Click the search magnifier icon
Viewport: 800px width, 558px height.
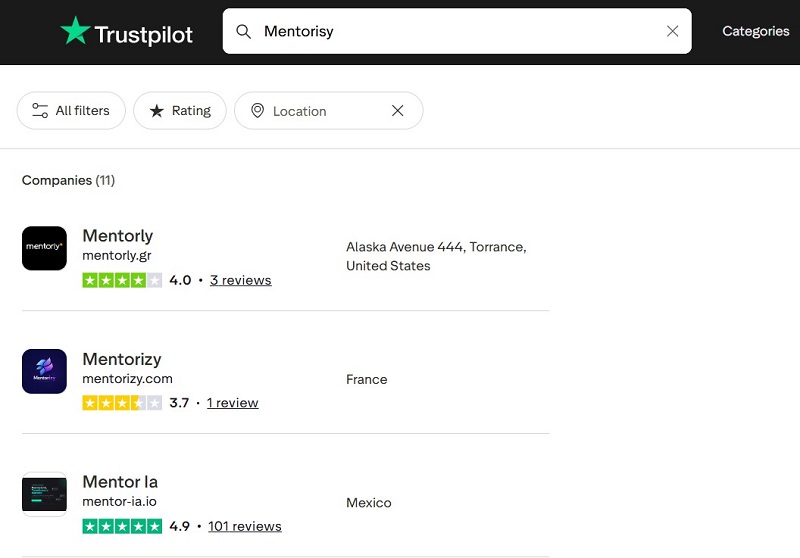point(243,32)
